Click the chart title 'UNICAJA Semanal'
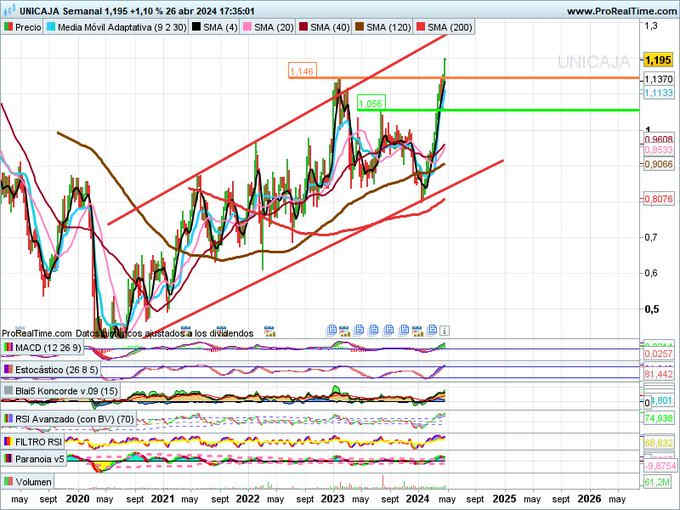The height and width of the screenshot is (510, 680). point(60,11)
